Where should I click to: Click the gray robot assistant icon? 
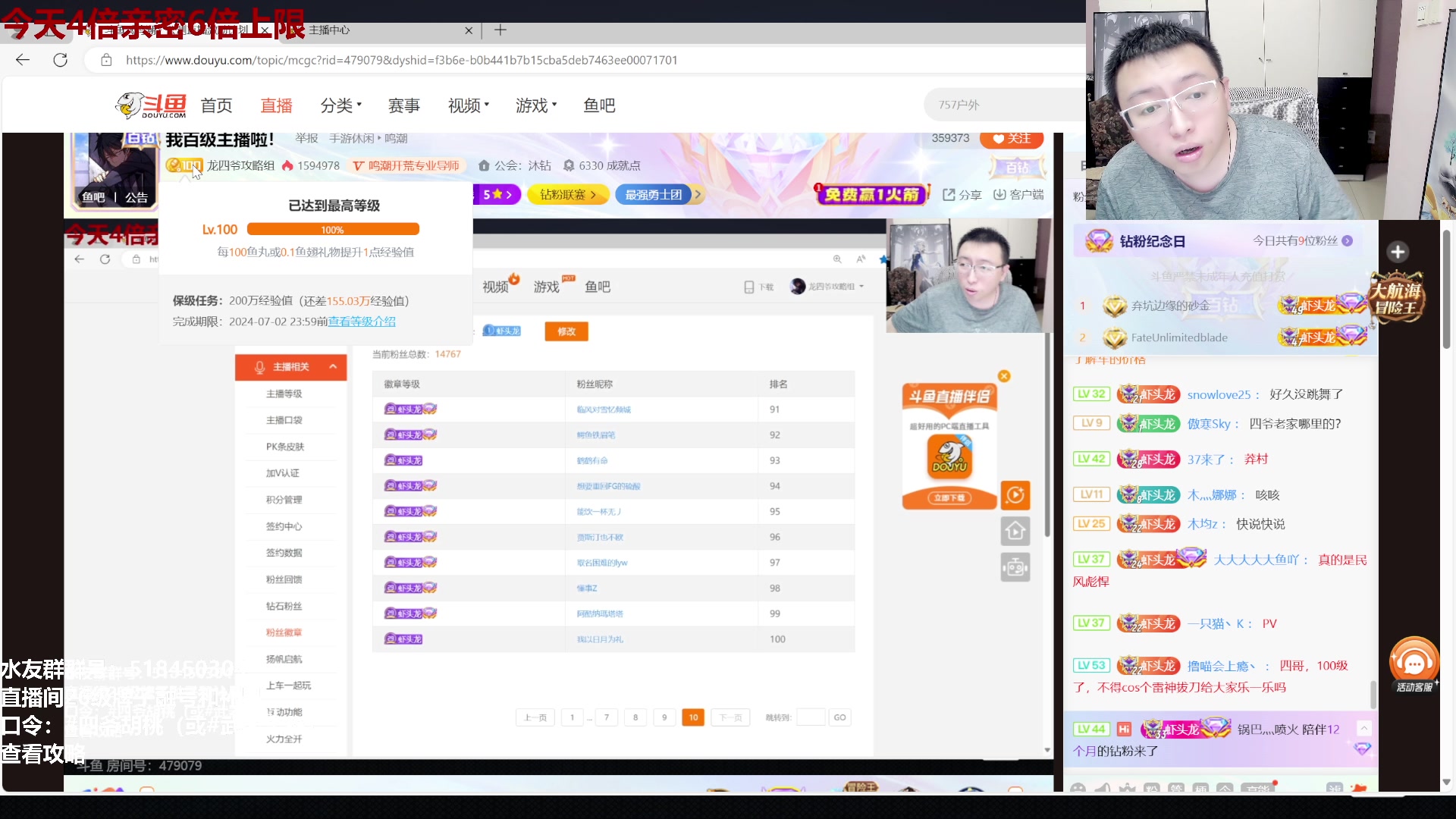(1015, 567)
